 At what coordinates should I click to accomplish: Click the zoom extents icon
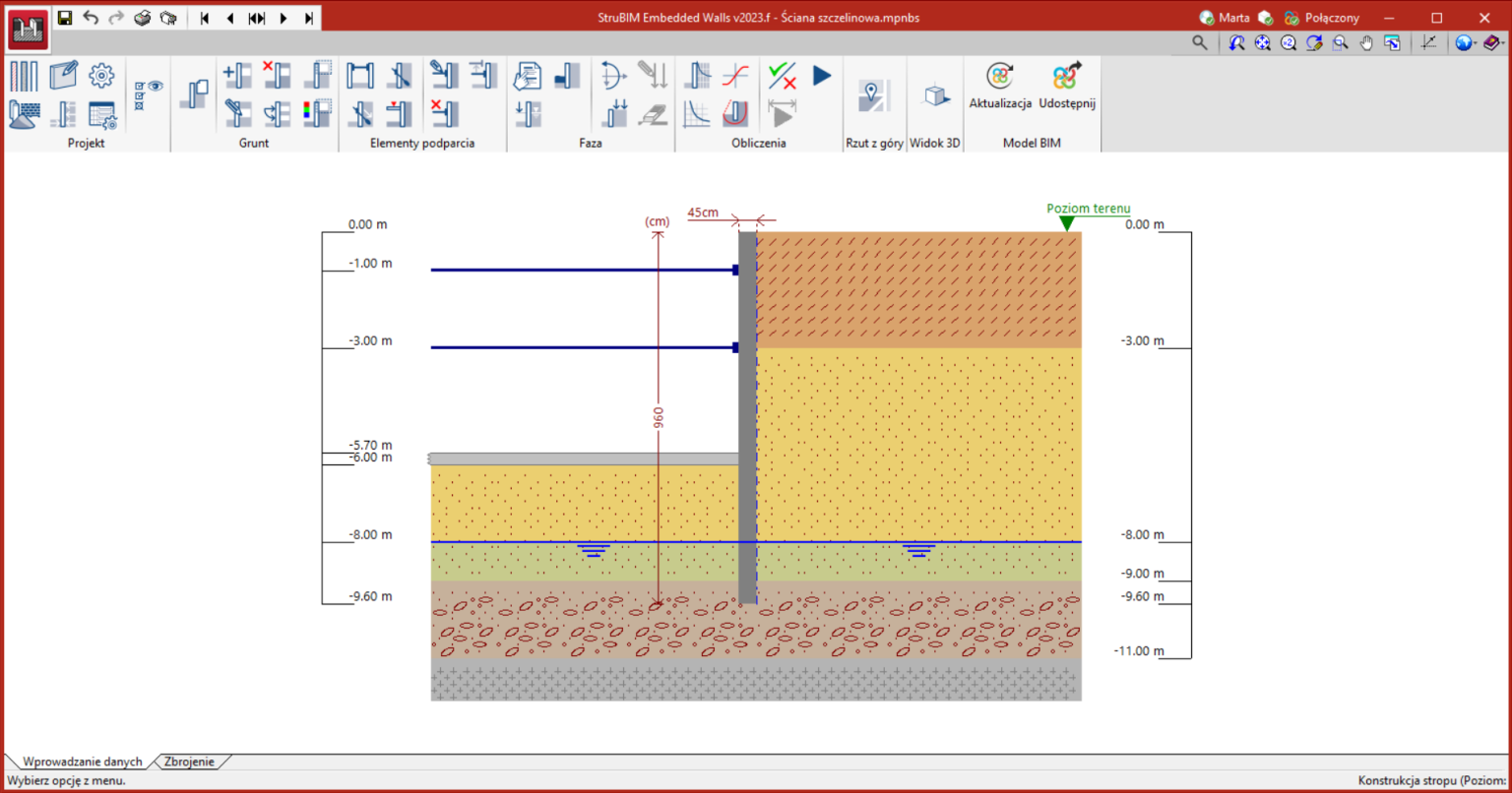[1263, 43]
